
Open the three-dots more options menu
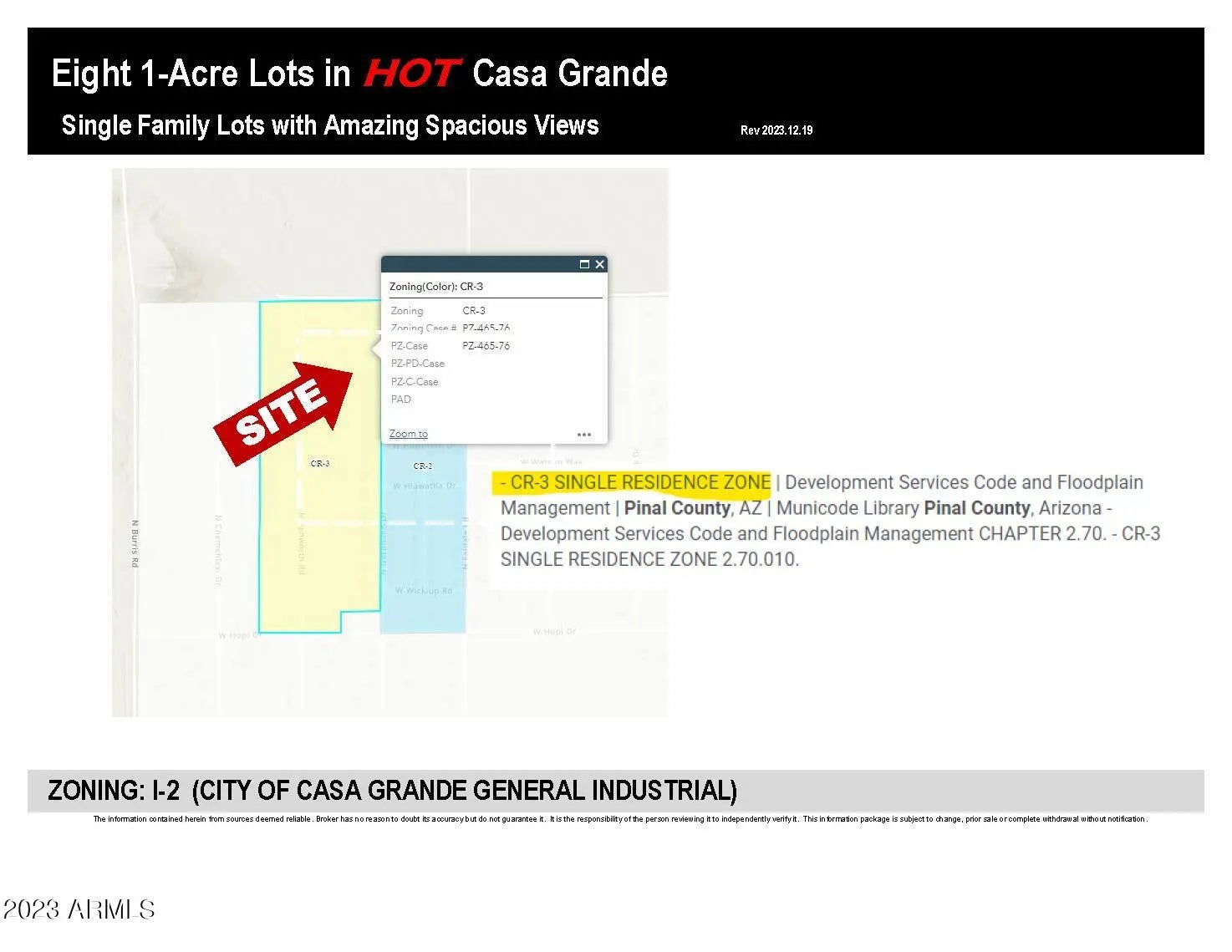pos(583,435)
